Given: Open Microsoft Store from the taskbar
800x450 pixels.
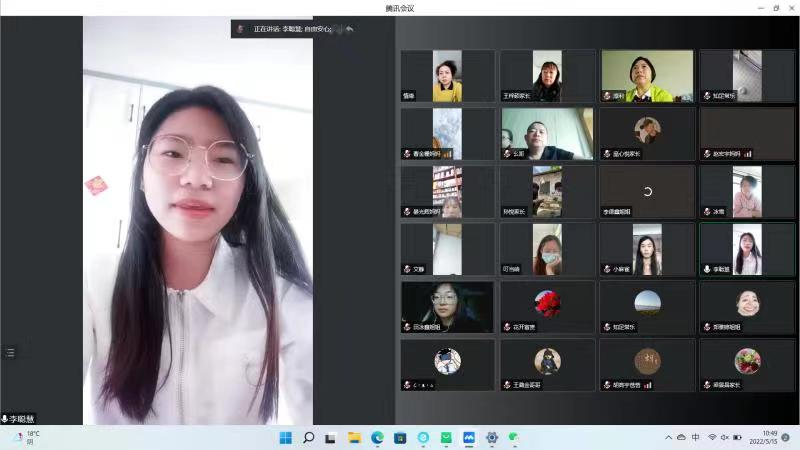Looking at the screenshot, I should [x=400, y=438].
